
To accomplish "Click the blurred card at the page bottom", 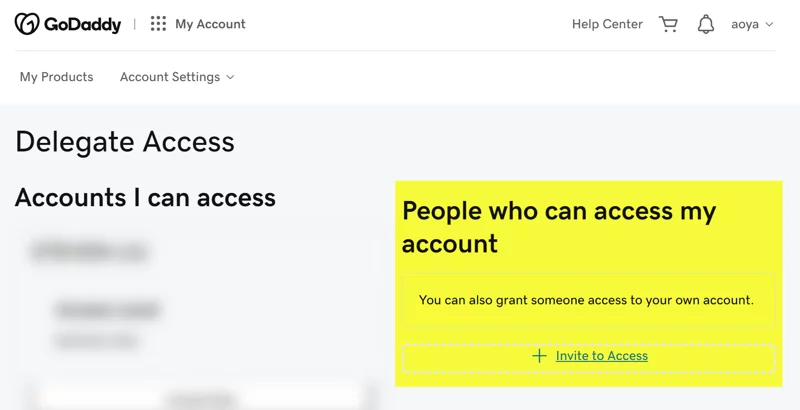I will click(x=204, y=396).
